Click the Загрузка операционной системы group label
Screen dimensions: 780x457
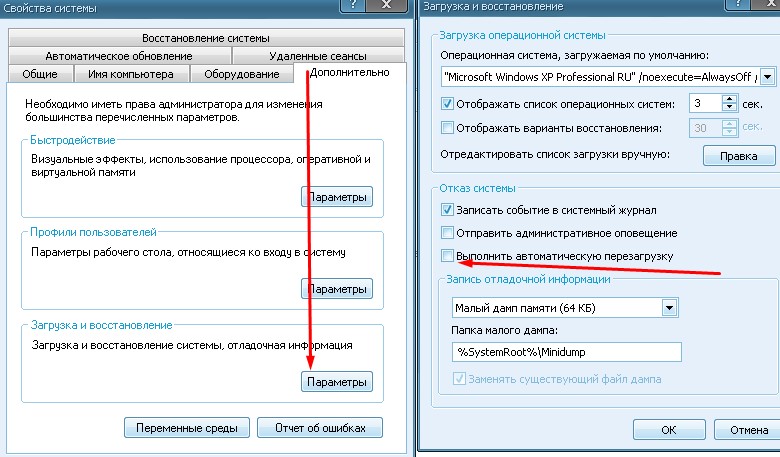522,35
